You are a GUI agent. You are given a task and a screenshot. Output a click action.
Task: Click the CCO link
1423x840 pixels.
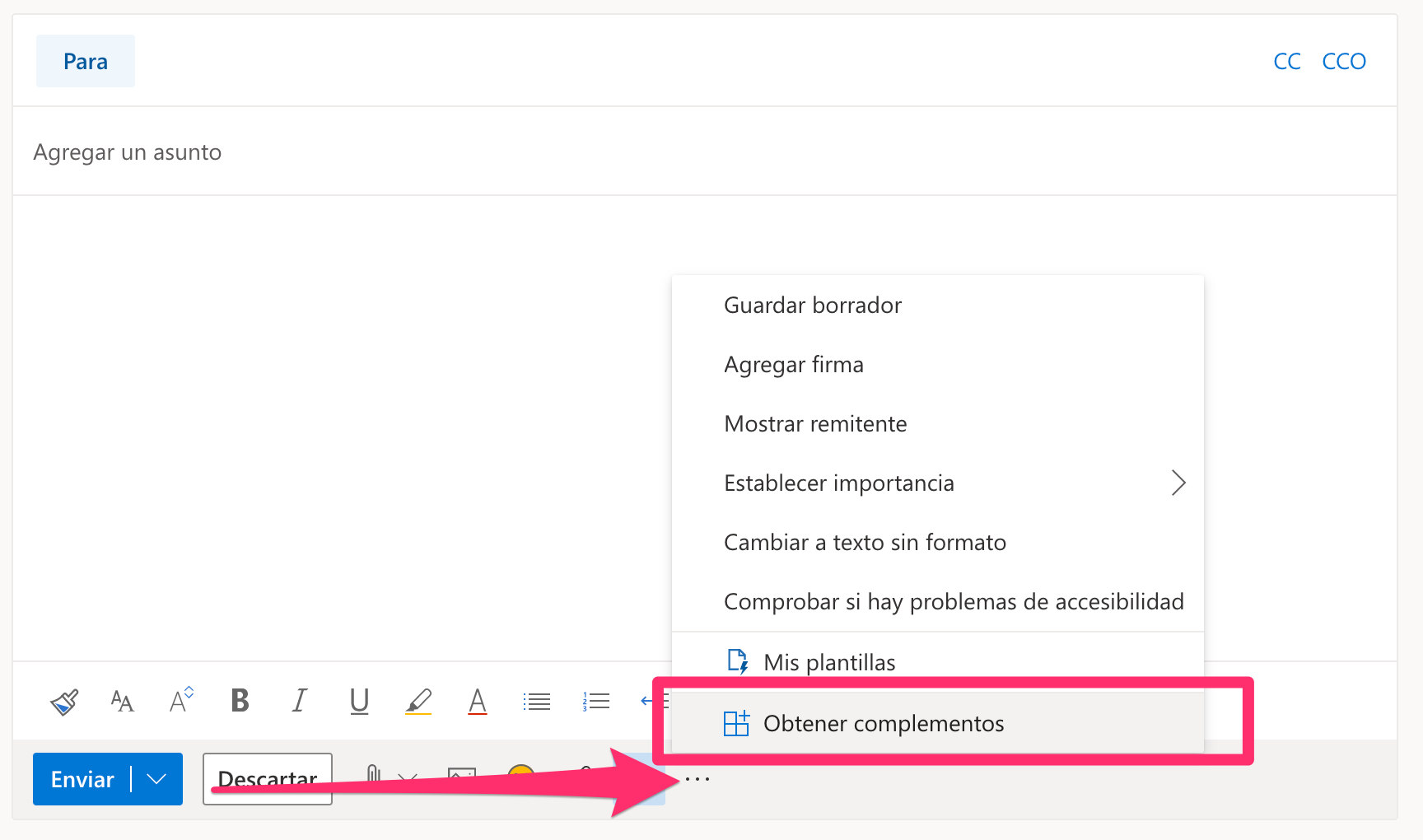tap(1343, 62)
